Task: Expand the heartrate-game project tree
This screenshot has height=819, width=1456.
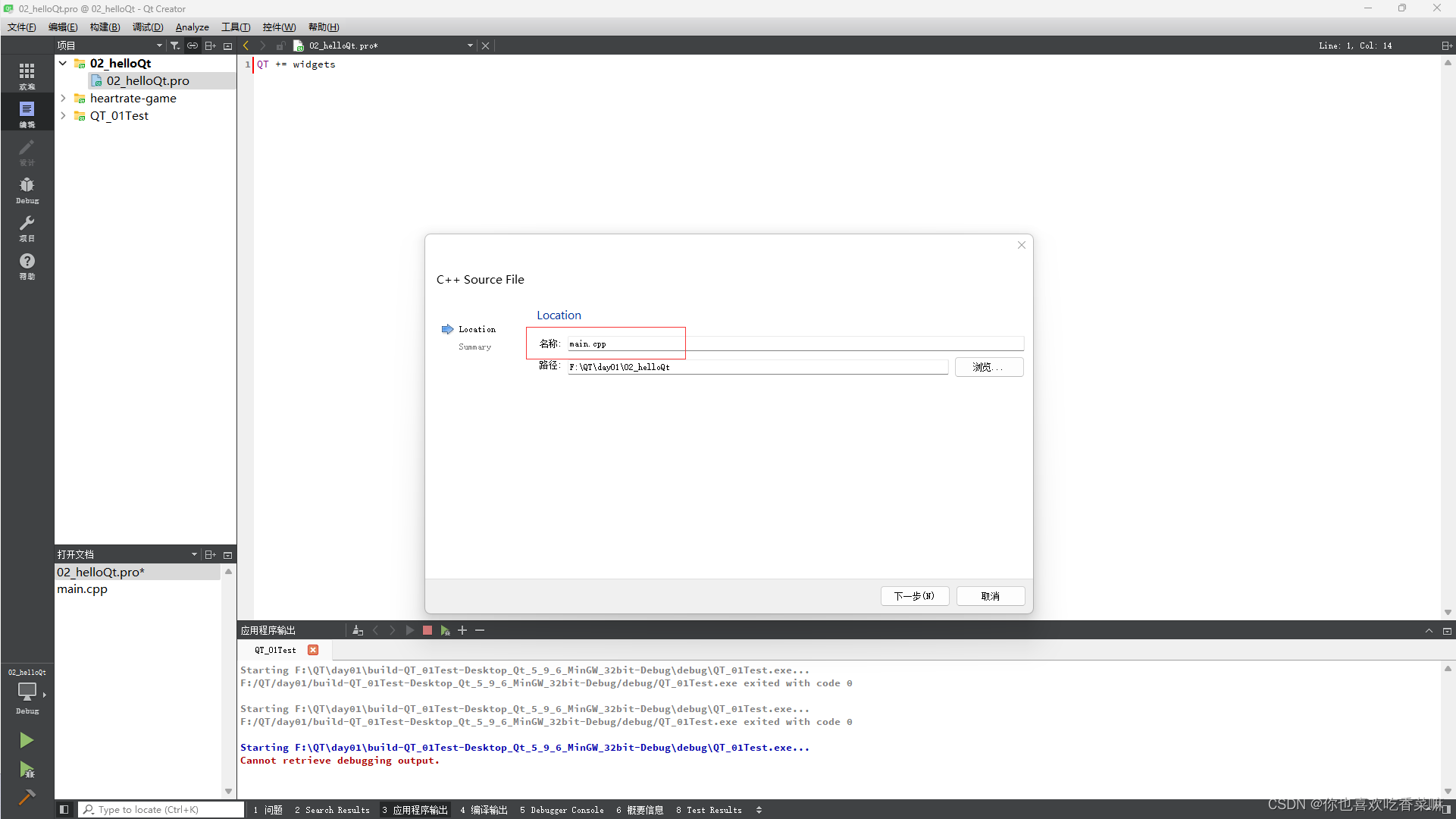Action: coord(63,99)
